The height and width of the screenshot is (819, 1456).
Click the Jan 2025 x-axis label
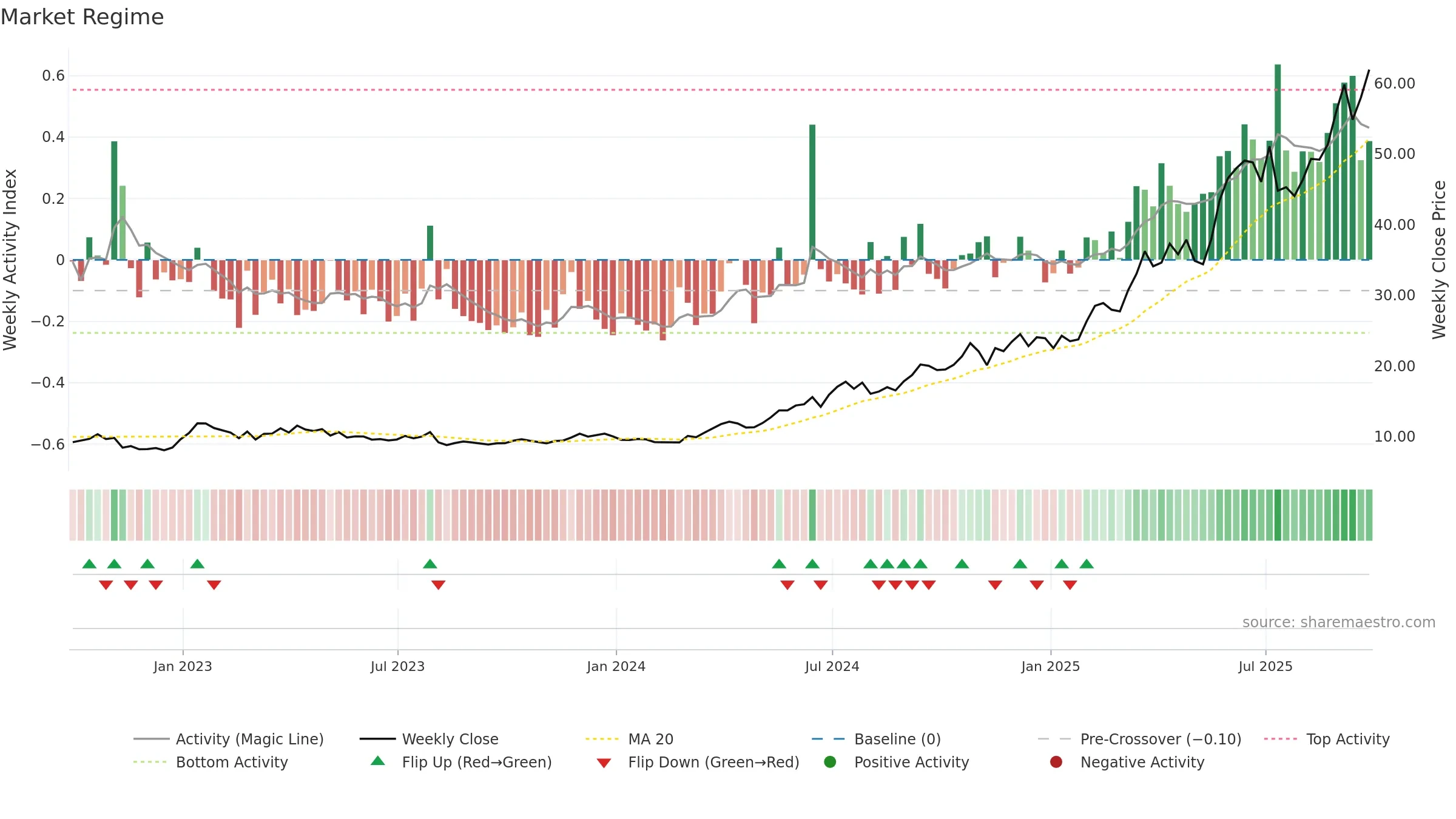(1050, 667)
